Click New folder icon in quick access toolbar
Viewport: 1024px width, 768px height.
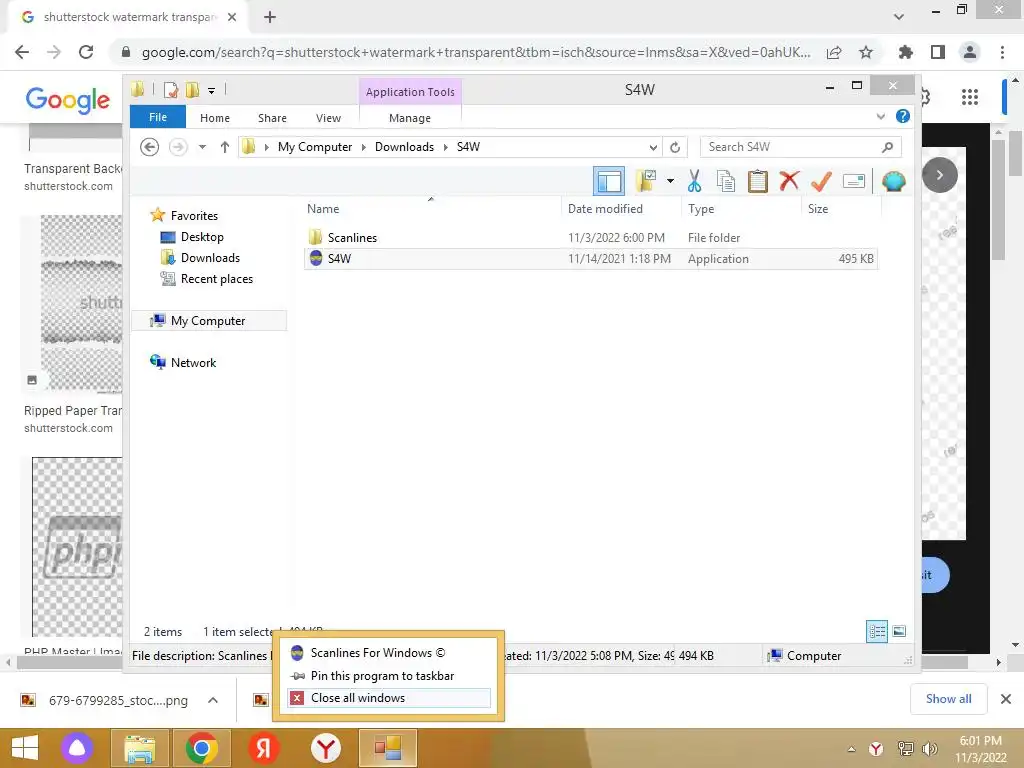(x=192, y=90)
